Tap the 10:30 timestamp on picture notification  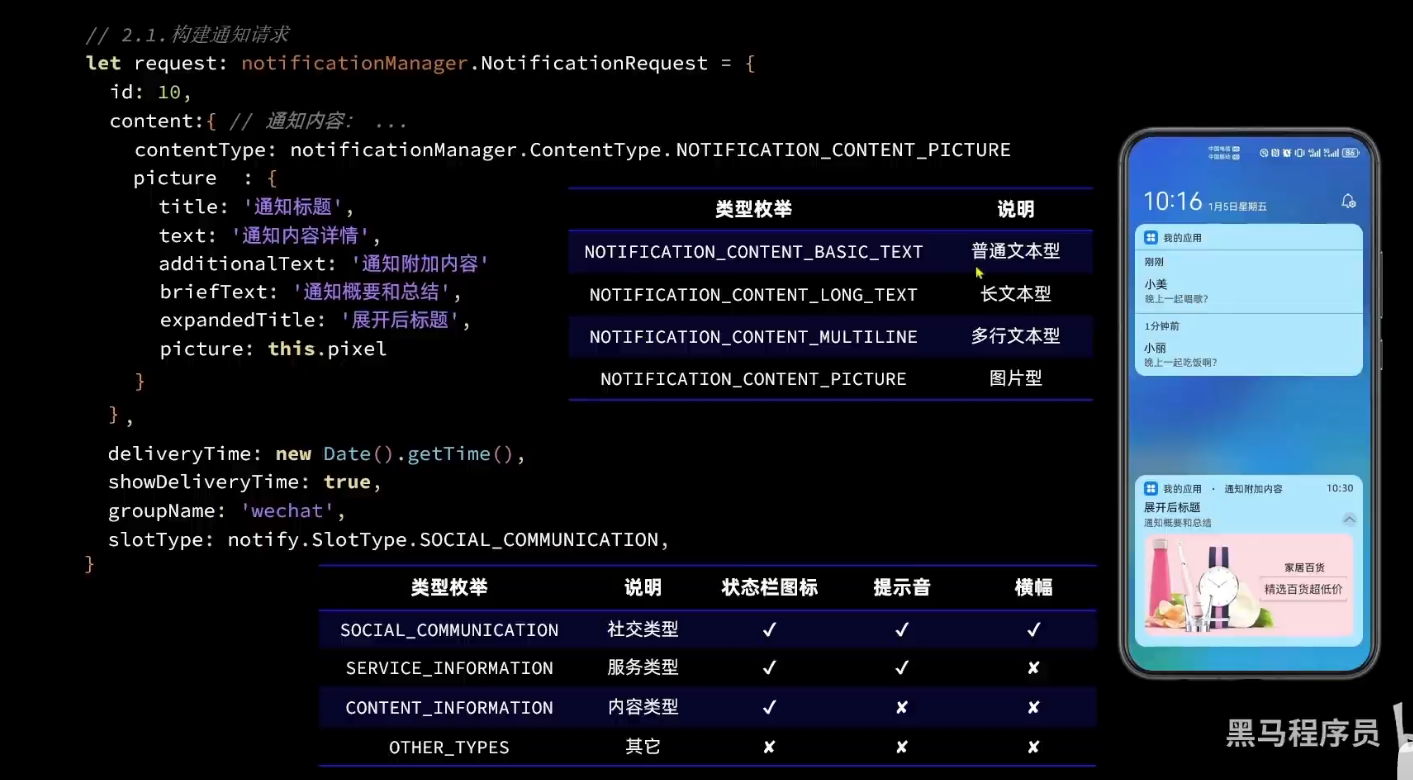point(1339,488)
